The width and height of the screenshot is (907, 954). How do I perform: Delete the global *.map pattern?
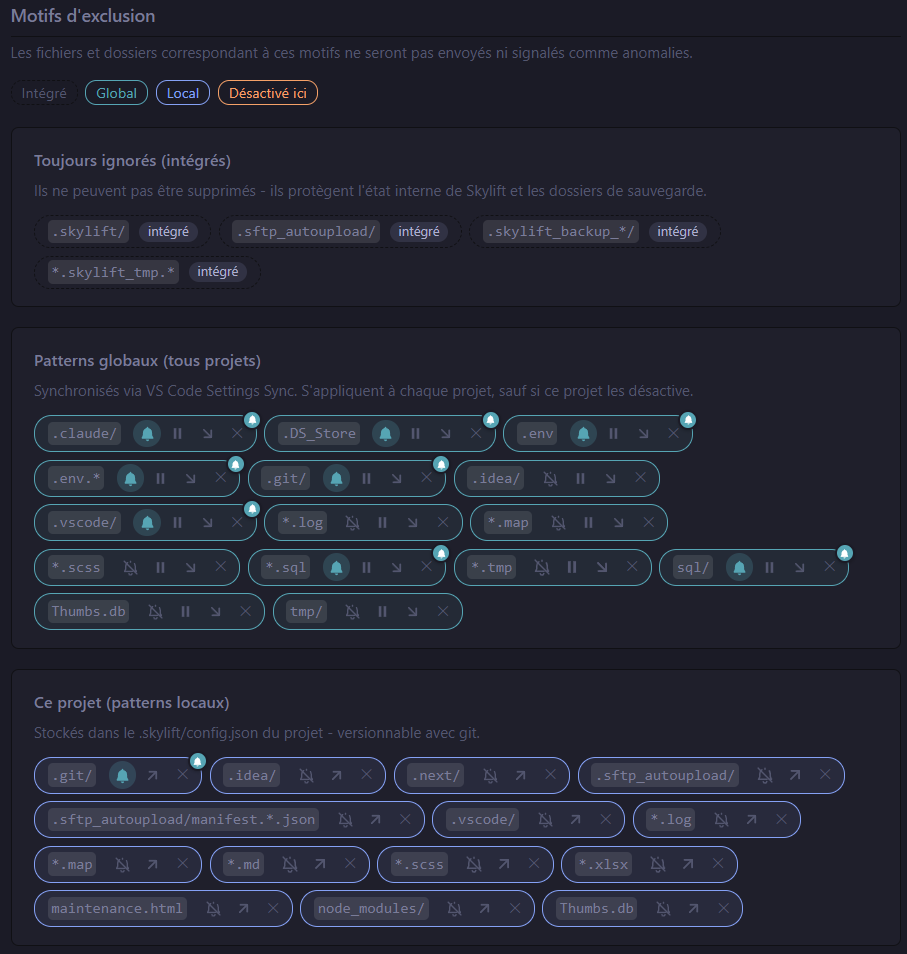tap(648, 523)
